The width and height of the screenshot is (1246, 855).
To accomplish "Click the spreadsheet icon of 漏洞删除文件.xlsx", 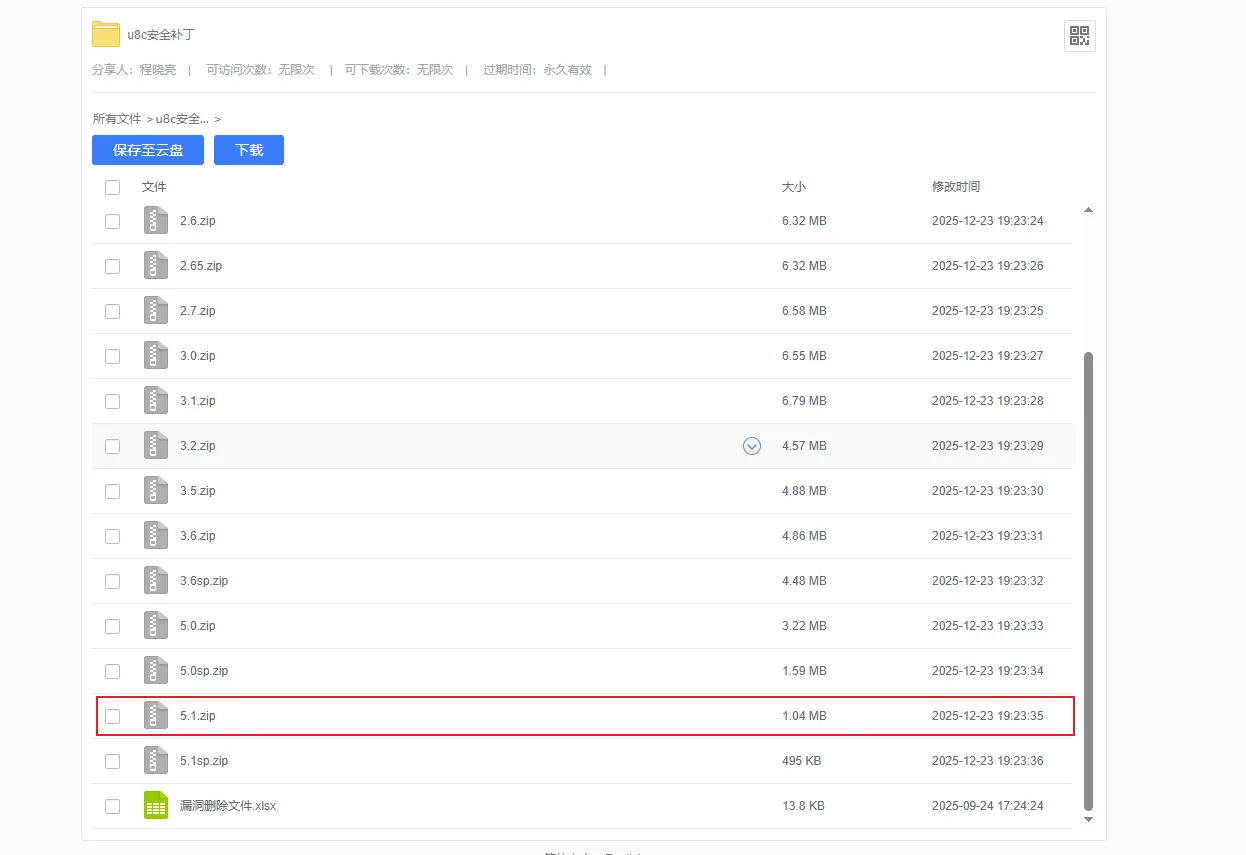I will (x=155, y=806).
